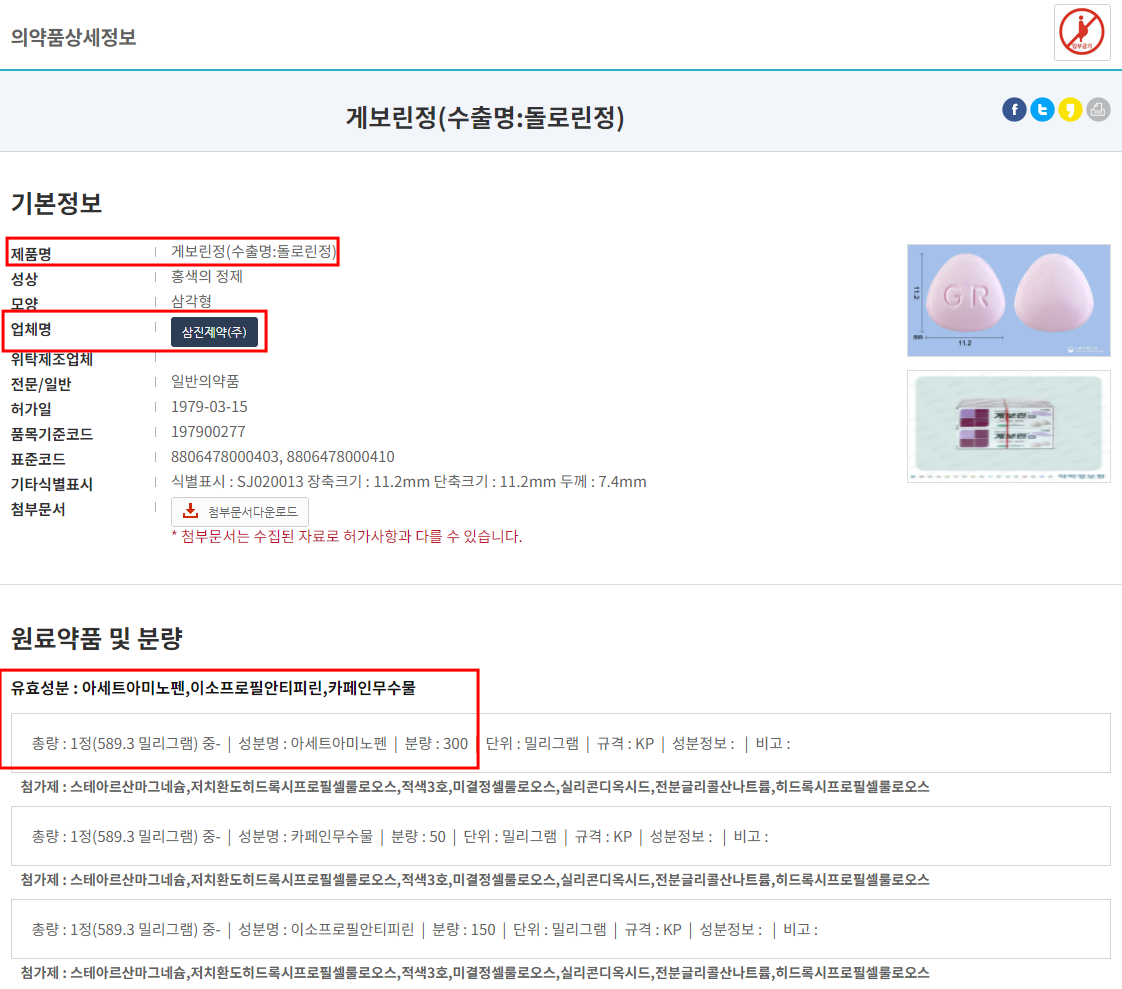1122x989 pixels.
Task: Open the 삼진제약(주) company button
Action: [214, 332]
